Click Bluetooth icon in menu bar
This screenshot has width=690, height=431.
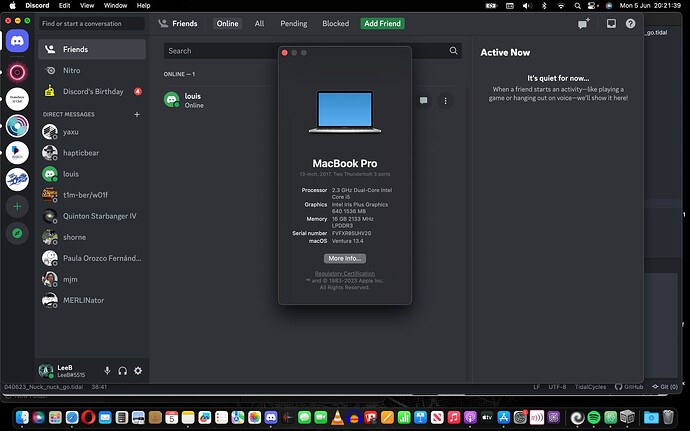tap(544, 6)
